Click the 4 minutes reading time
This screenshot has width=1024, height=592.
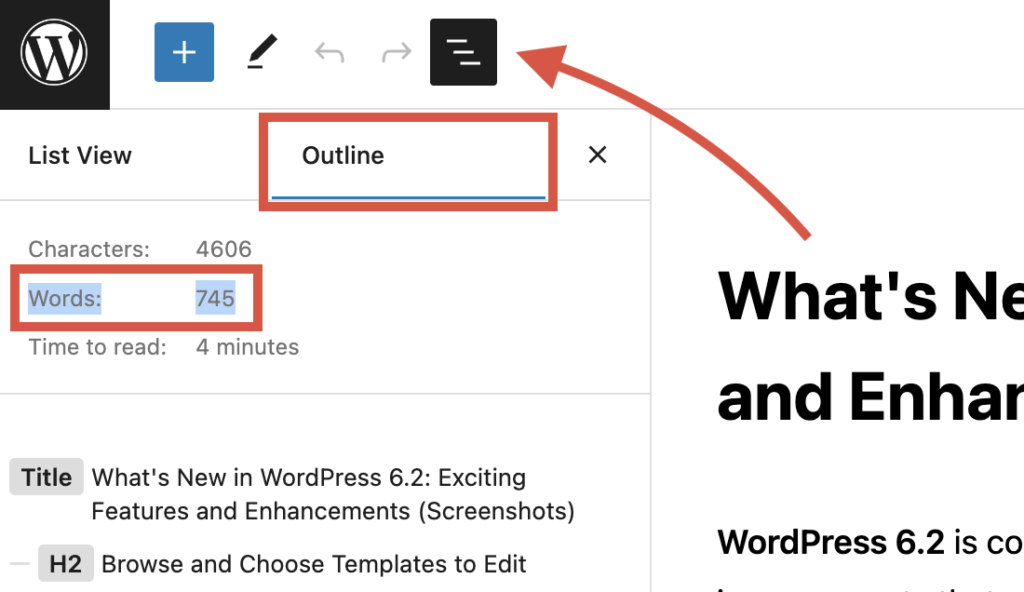point(247,347)
